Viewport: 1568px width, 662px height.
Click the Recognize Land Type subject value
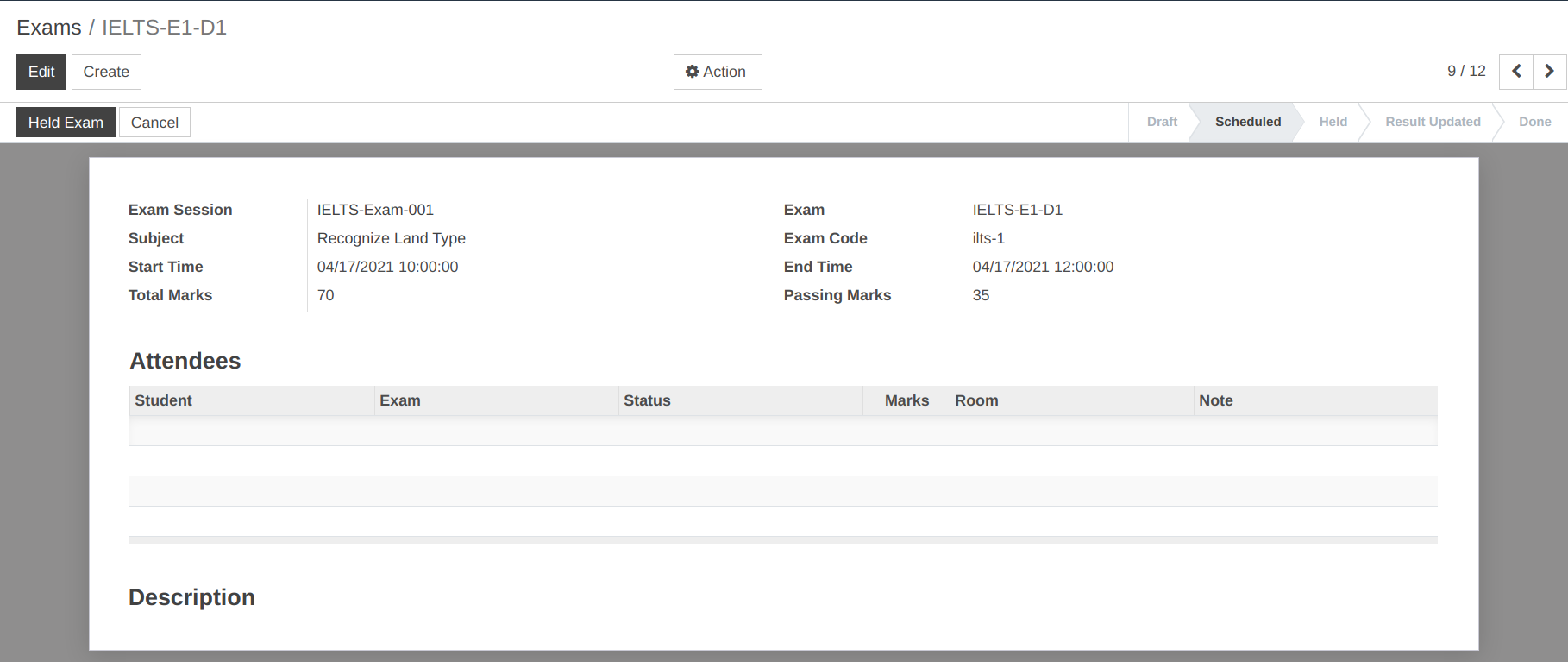[x=392, y=238]
